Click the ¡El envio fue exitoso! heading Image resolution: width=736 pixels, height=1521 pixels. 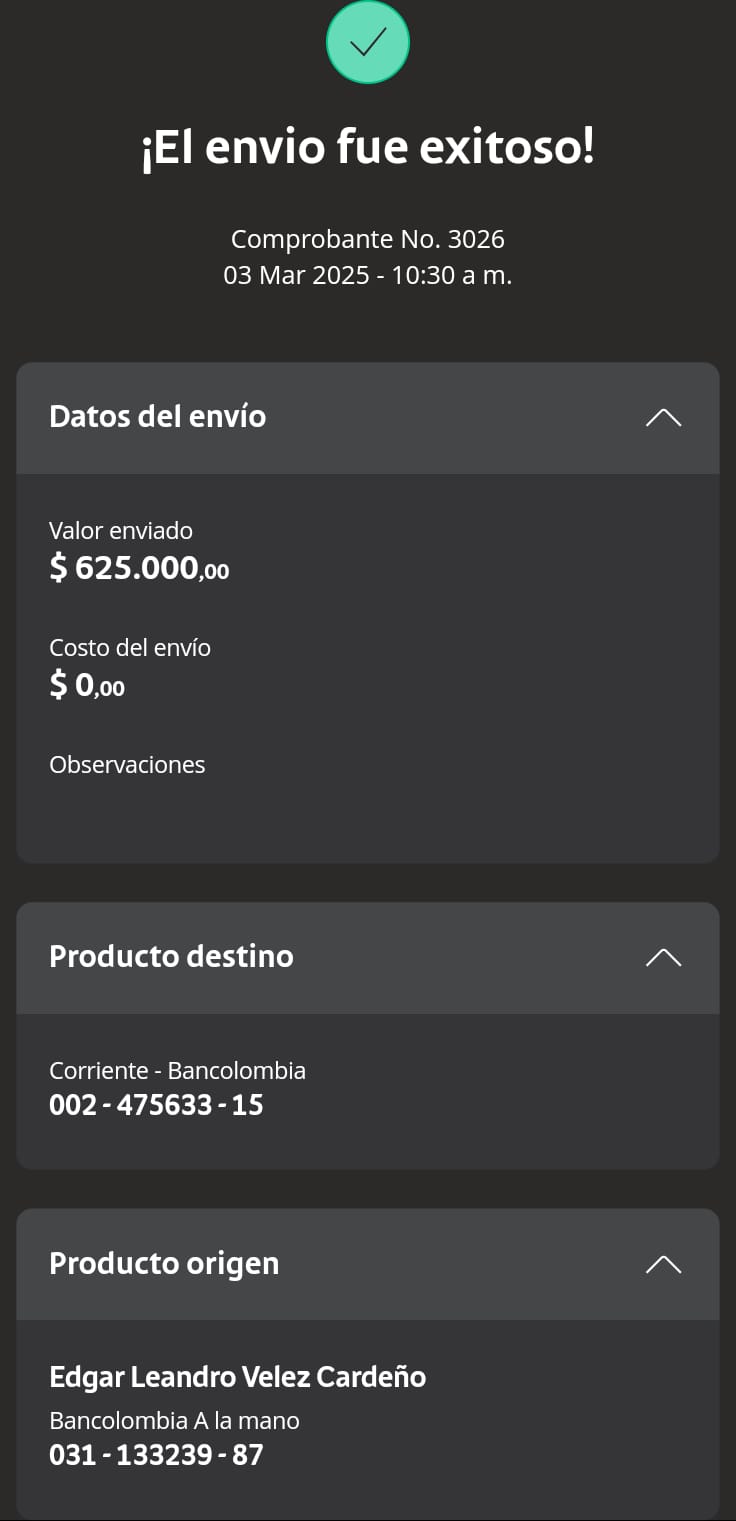tap(368, 148)
